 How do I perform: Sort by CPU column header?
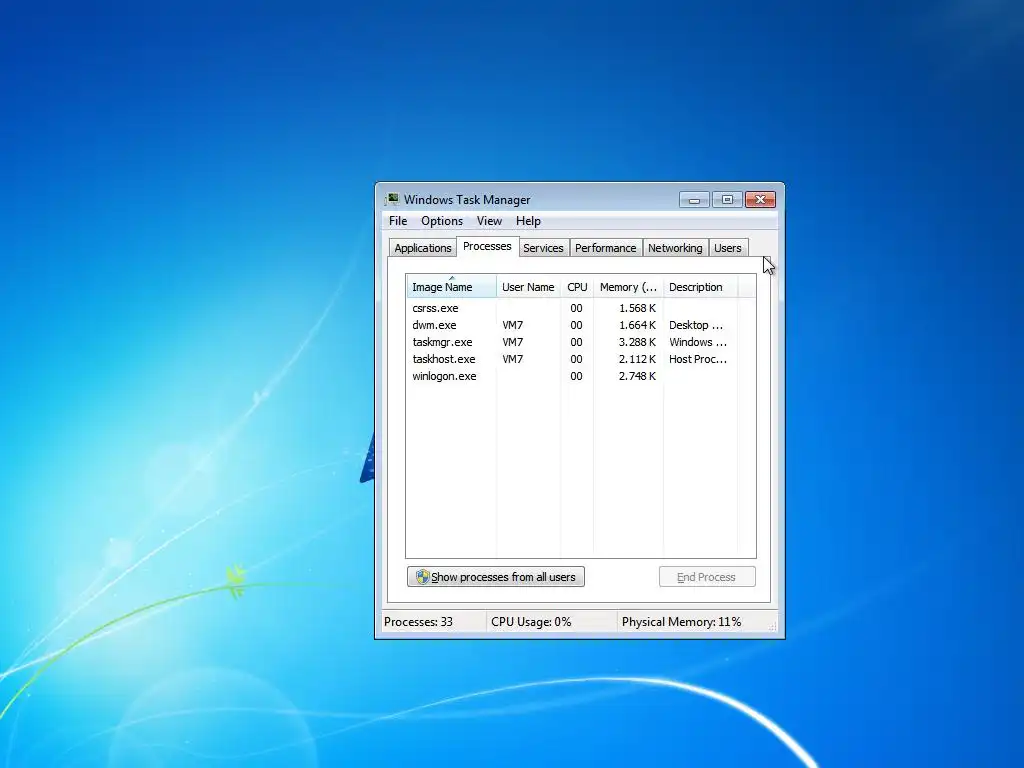(x=577, y=287)
